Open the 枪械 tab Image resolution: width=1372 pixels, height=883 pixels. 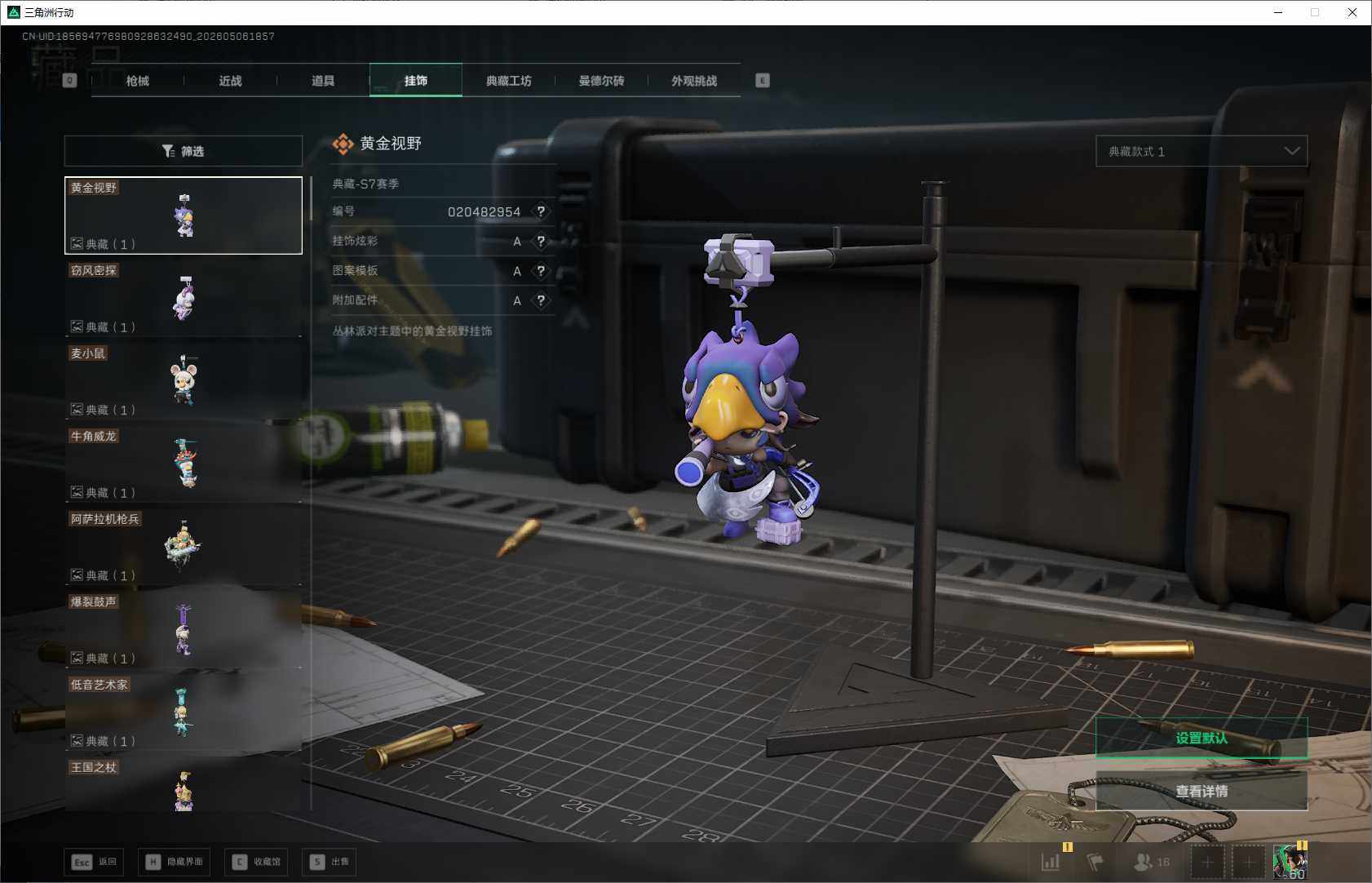tap(137, 81)
